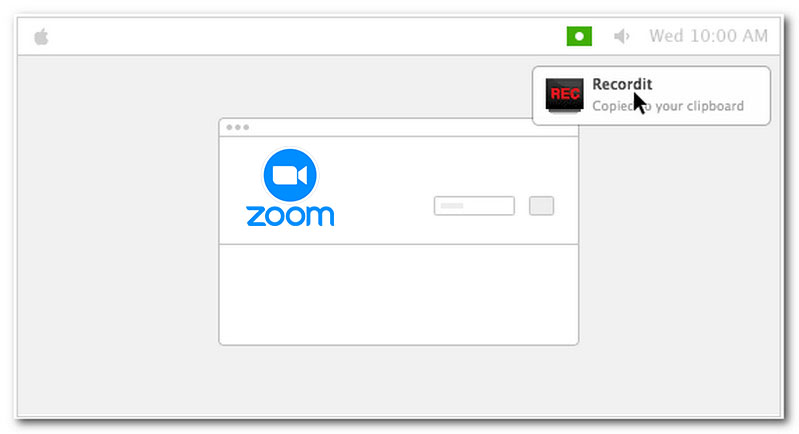Click the Zoom window title bar
This screenshot has height=434, width=799.
pyautogui.click(x=398, y=127)
